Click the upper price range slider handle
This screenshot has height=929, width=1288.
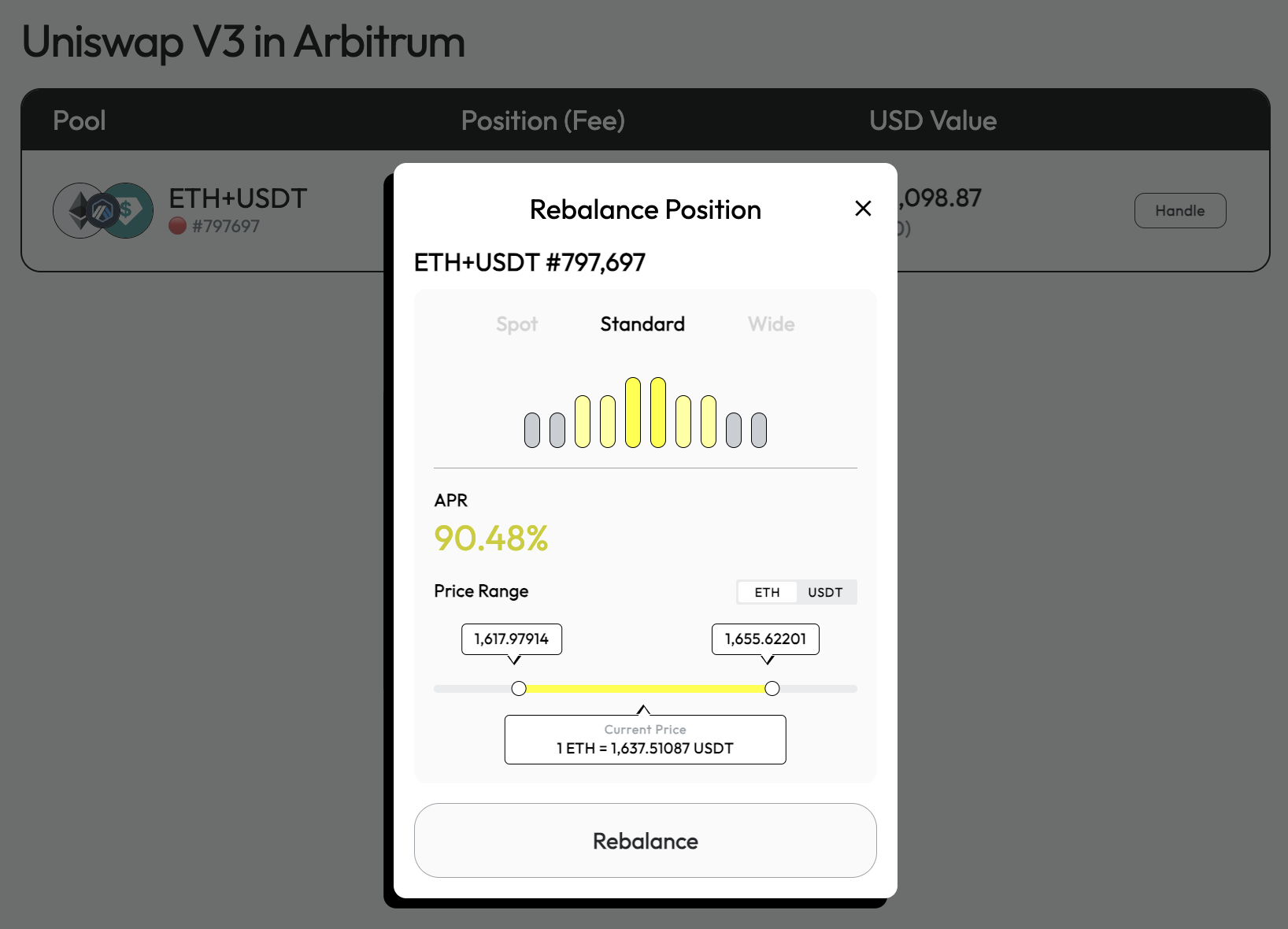tap(772, 689)
